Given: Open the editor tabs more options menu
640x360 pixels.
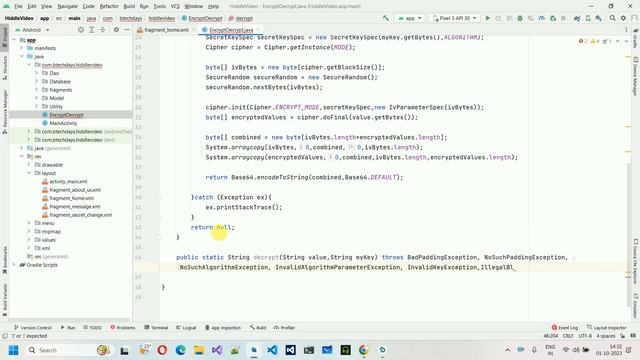Looking at the screenshot, I should [626, 30].
